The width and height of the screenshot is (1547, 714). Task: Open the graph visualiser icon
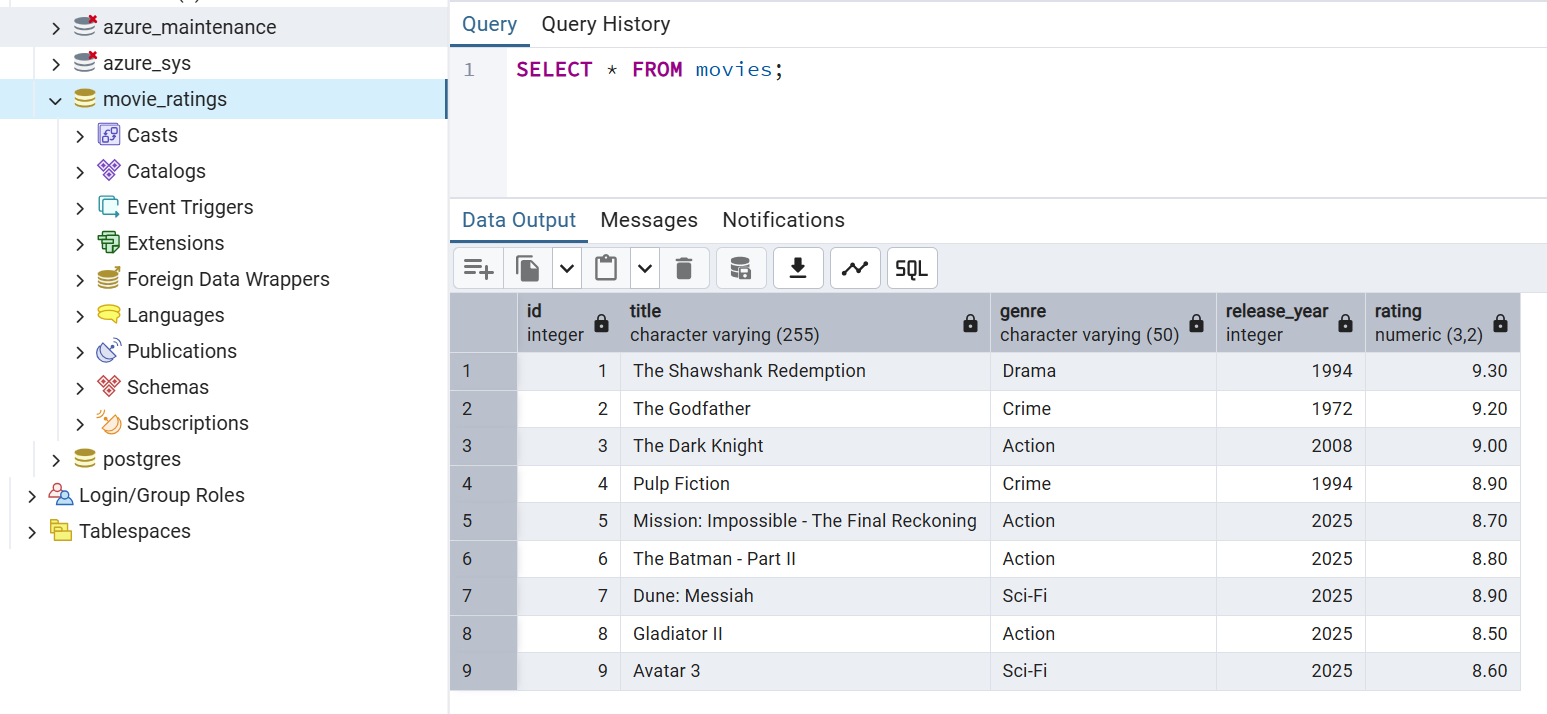854,268
